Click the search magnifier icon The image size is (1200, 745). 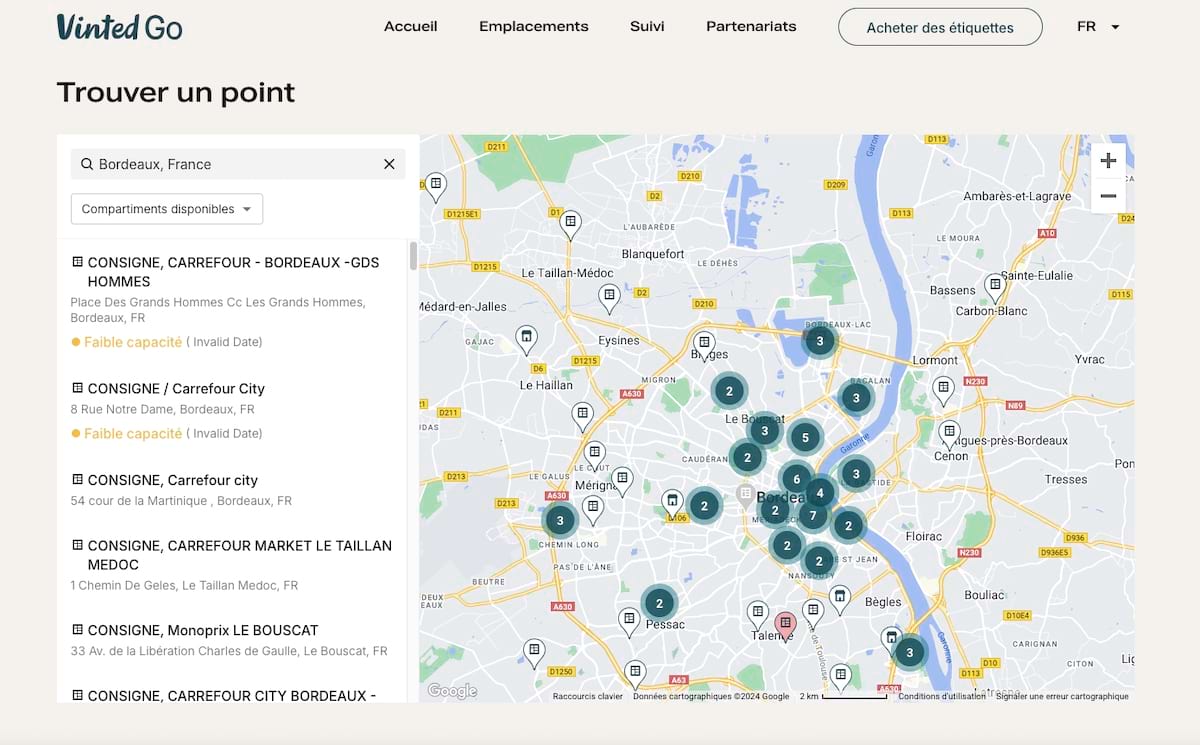tap(87, 164)
